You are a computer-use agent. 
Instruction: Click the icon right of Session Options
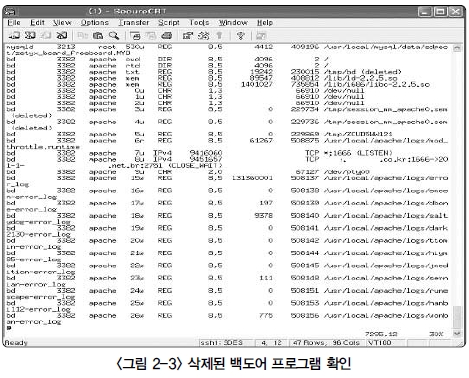[204, 35]
